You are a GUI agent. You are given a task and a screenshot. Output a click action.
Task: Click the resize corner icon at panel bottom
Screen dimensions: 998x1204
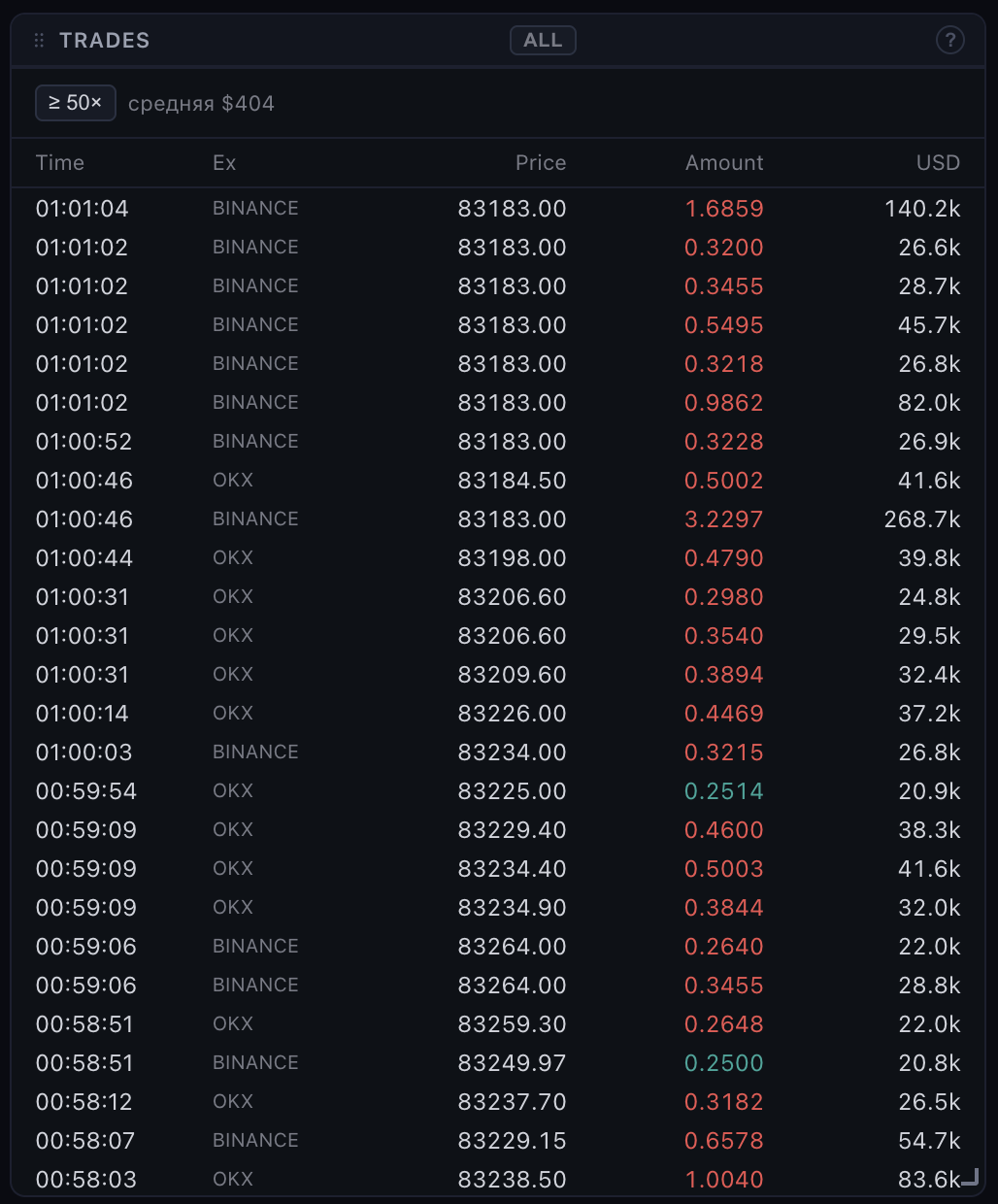coord(970,1178)
